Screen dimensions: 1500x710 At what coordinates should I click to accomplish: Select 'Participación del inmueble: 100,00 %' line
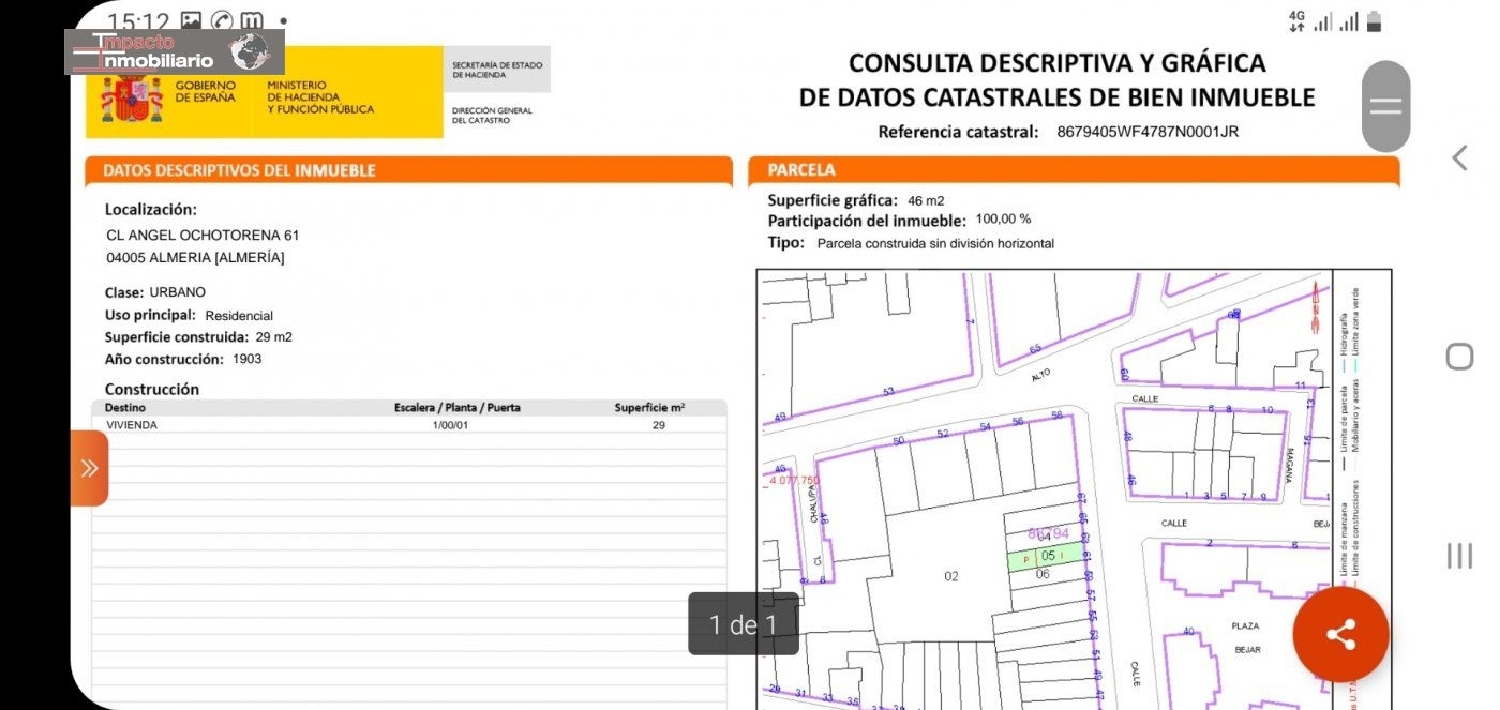[899, 220]
